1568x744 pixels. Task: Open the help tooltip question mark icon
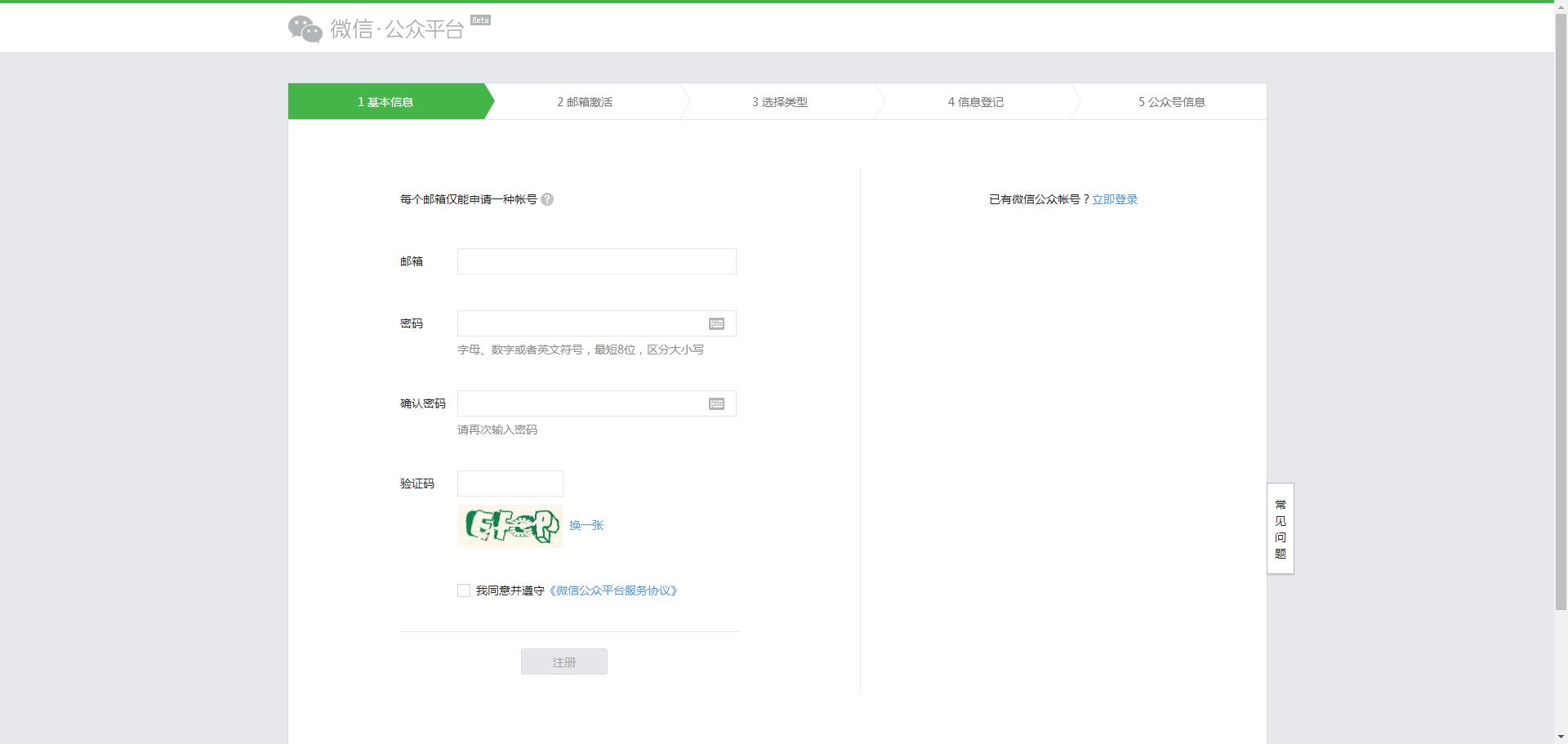tap(548, 198)
